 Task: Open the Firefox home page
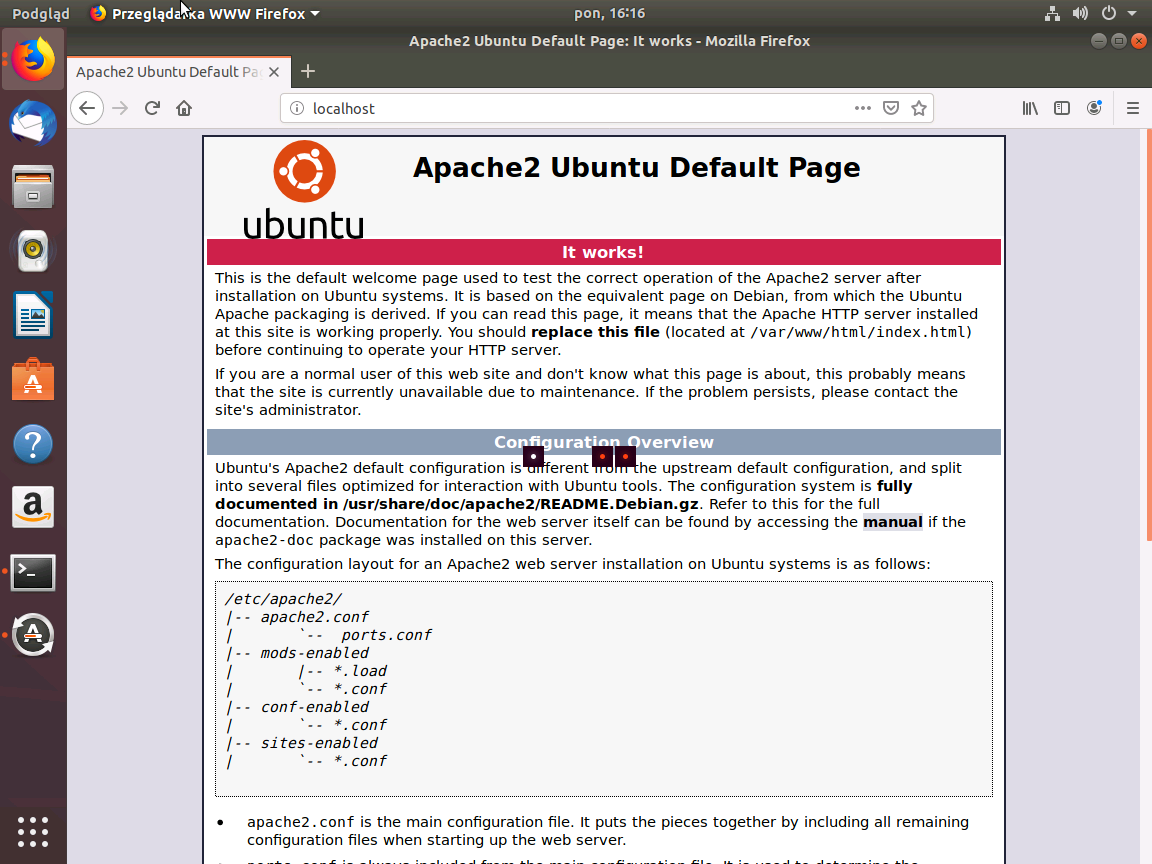(x=184, y=109)
